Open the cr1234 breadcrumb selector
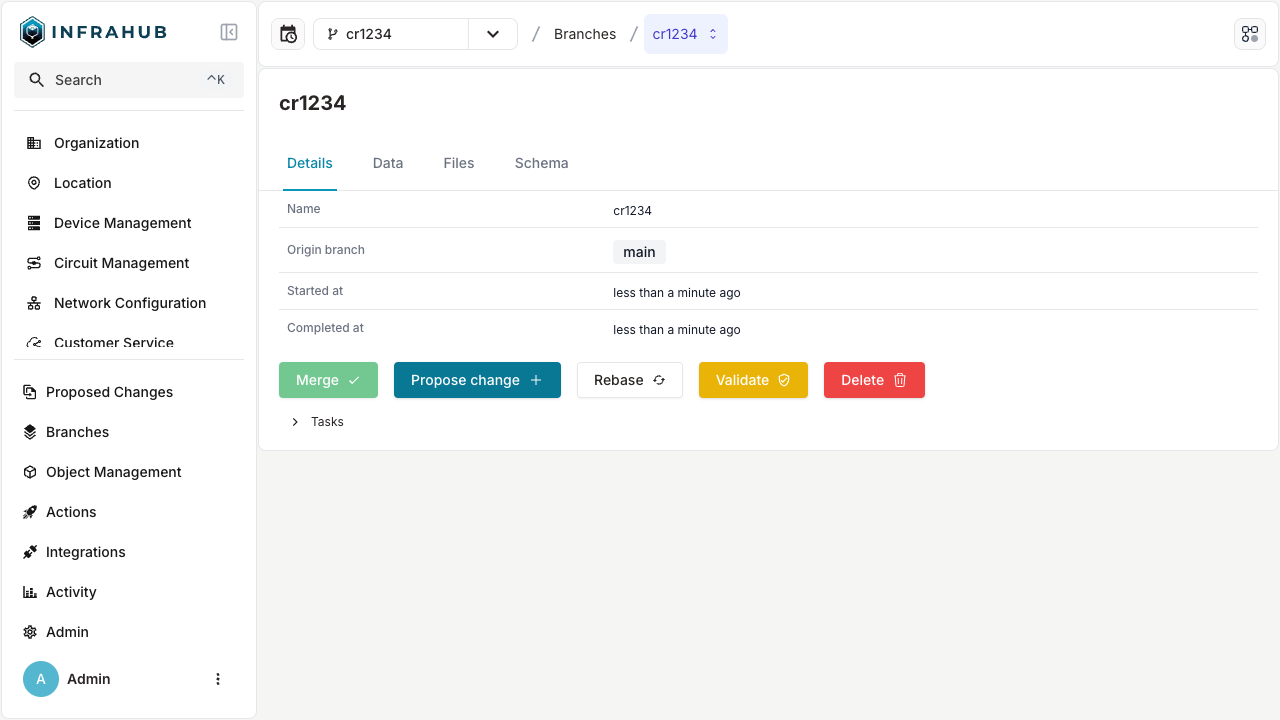The height and width of the screenshot is (720, 1280). click(685, 34)
